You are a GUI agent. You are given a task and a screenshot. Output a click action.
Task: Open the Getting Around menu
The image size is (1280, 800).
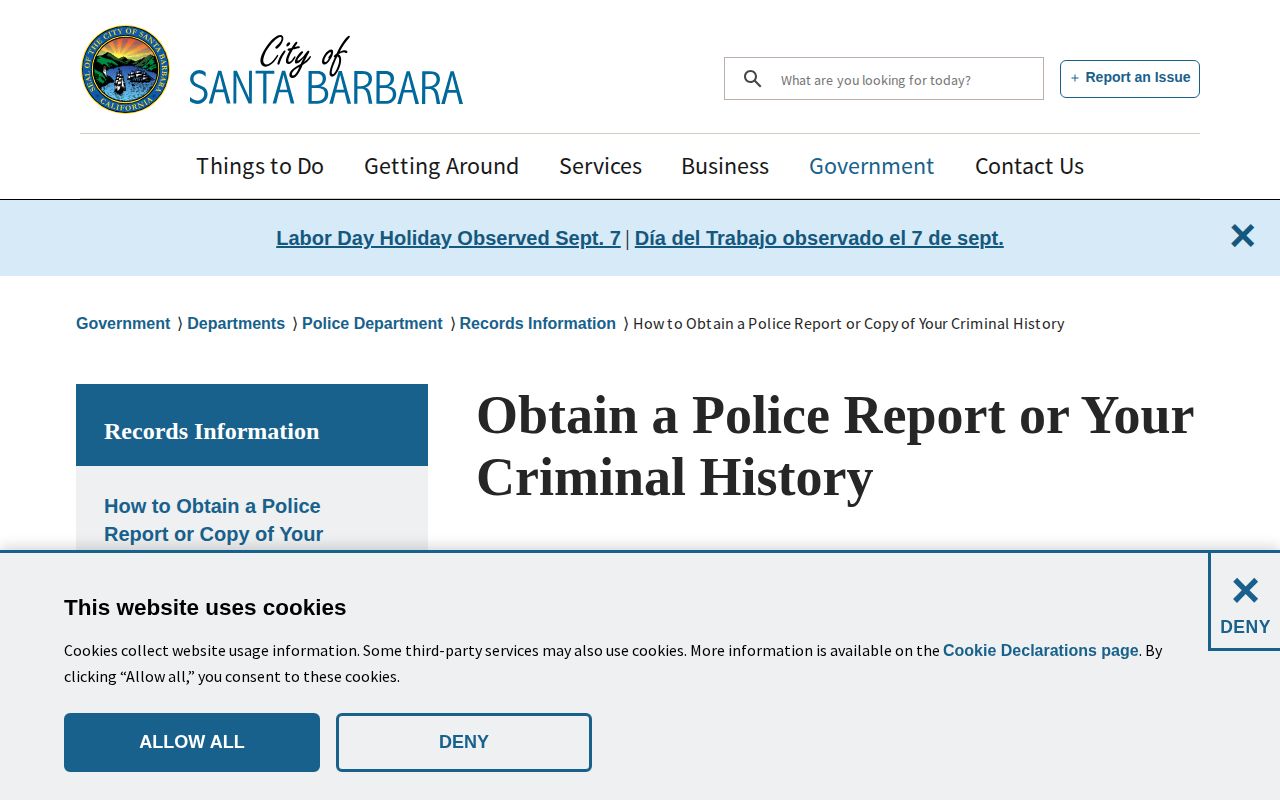(441, 166)
